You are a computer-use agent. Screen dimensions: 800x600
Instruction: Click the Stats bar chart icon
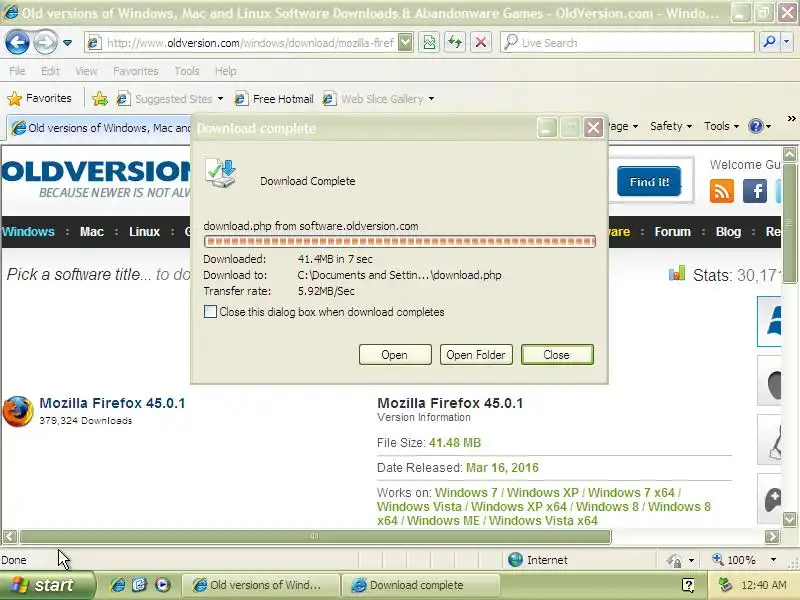click(x=677, y=273)
